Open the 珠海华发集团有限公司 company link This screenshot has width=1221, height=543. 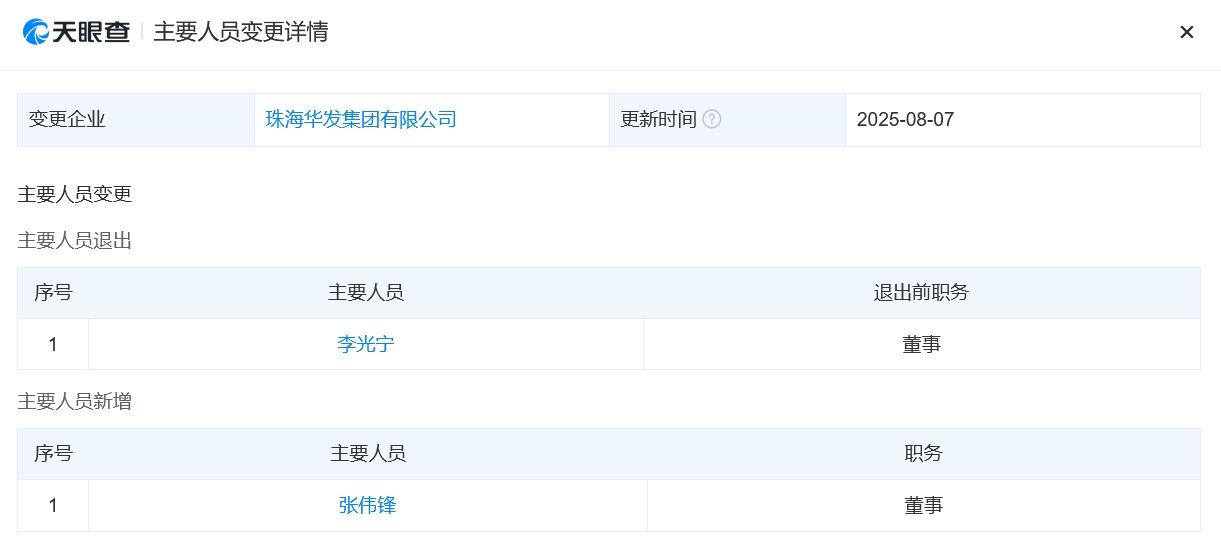(x=361, y=119)
